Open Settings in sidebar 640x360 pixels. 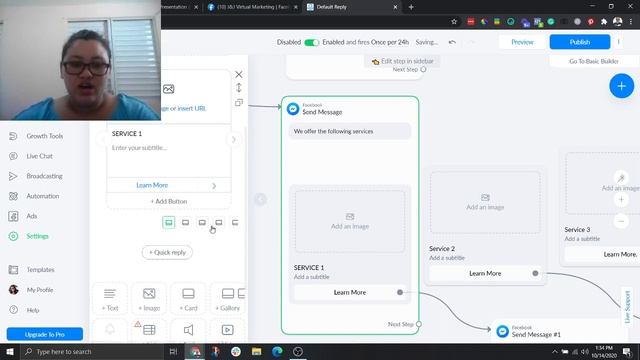pyautogui.click(x=37, y=236)
